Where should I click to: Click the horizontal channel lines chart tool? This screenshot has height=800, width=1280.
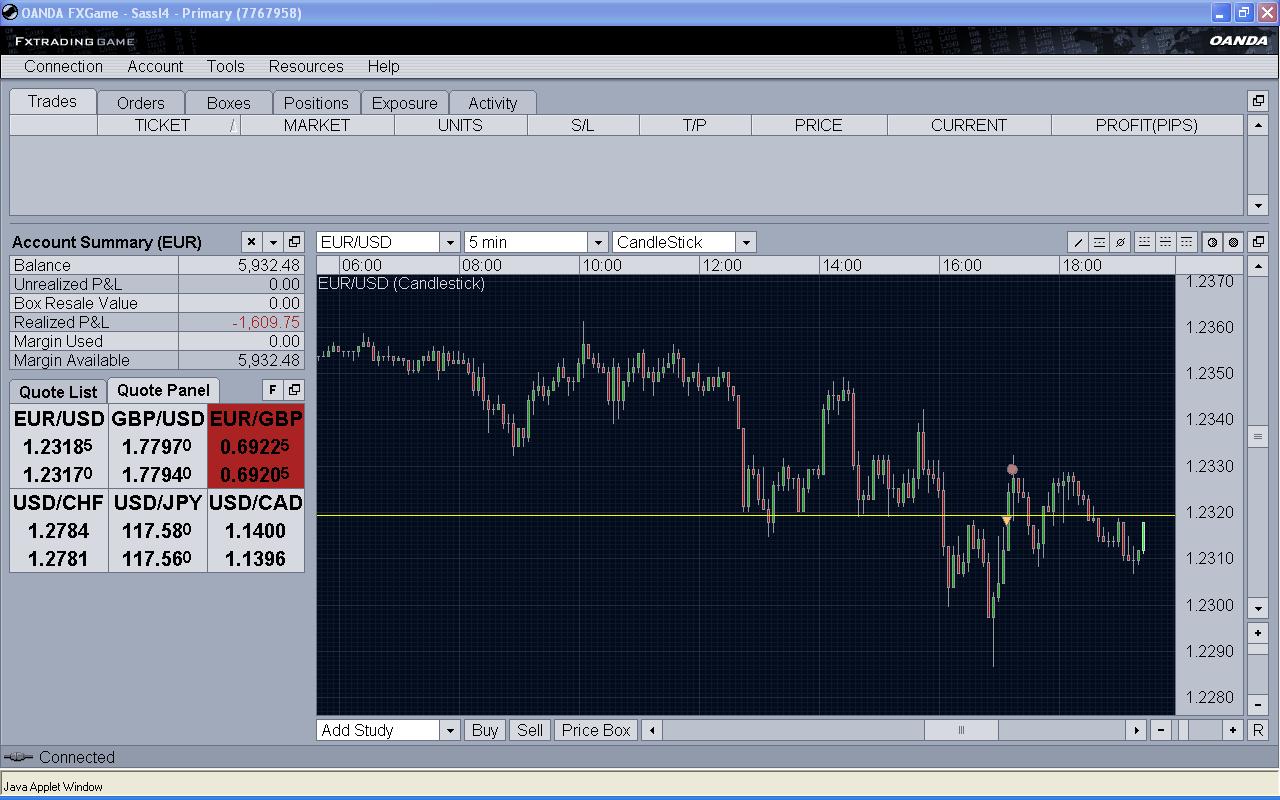pos(1099,242)
